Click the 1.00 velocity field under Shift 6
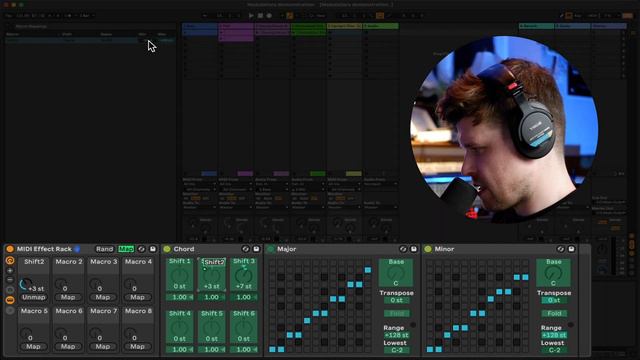 (x=244, y=349)
